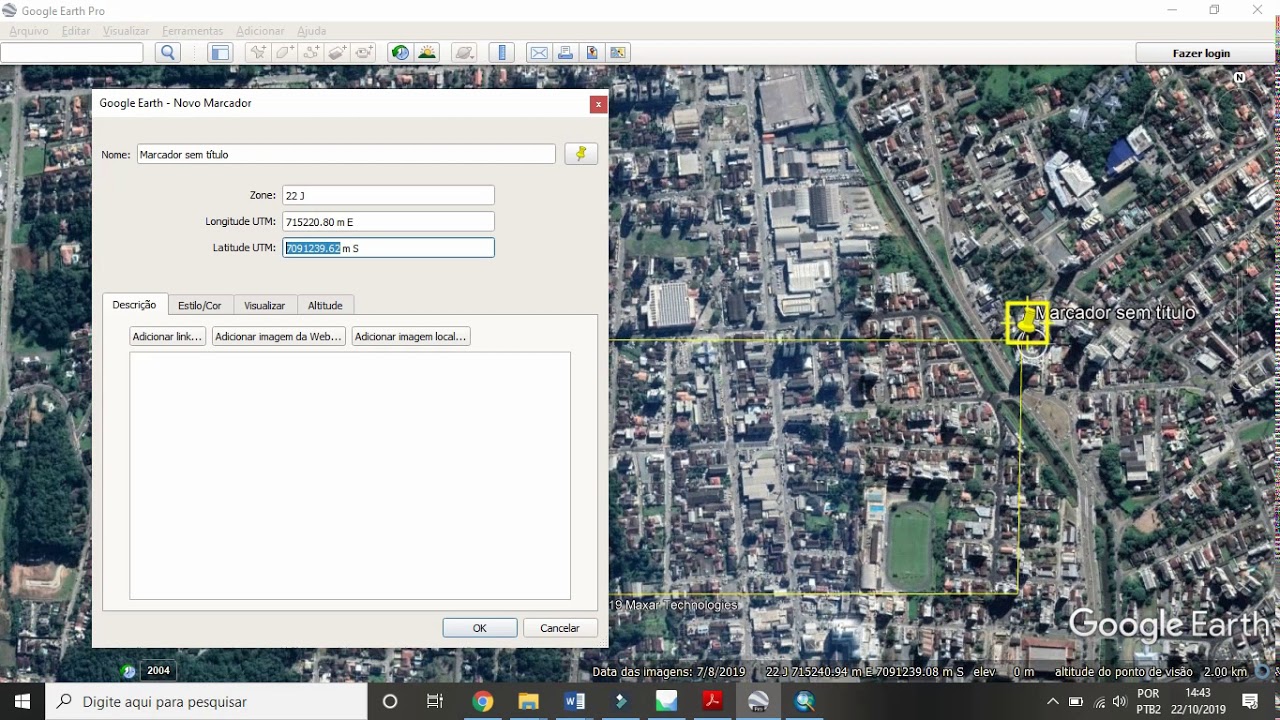1280x720 pixels.
Task: Open Task View in taskbar
Action: click(x=435, y=701)
